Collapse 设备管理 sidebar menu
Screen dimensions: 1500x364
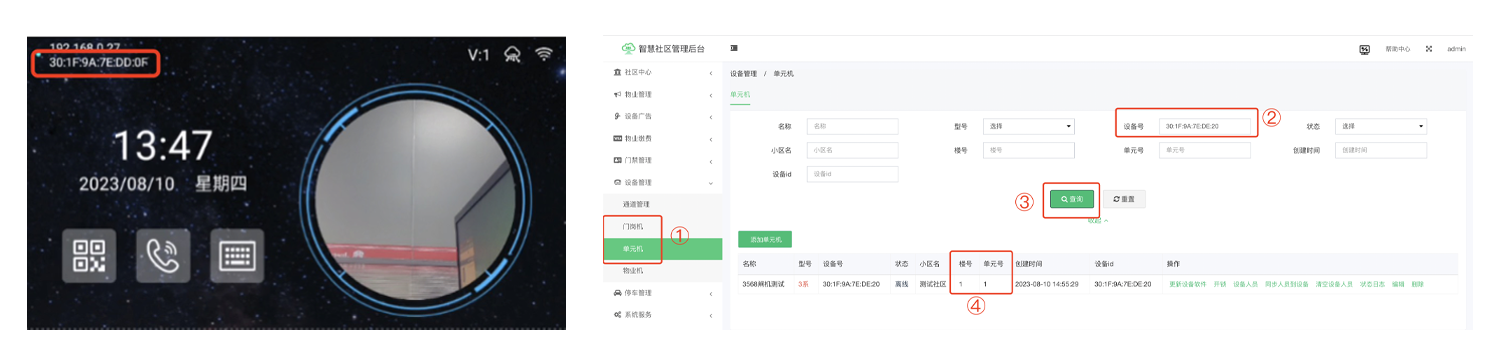coord(663,182)
